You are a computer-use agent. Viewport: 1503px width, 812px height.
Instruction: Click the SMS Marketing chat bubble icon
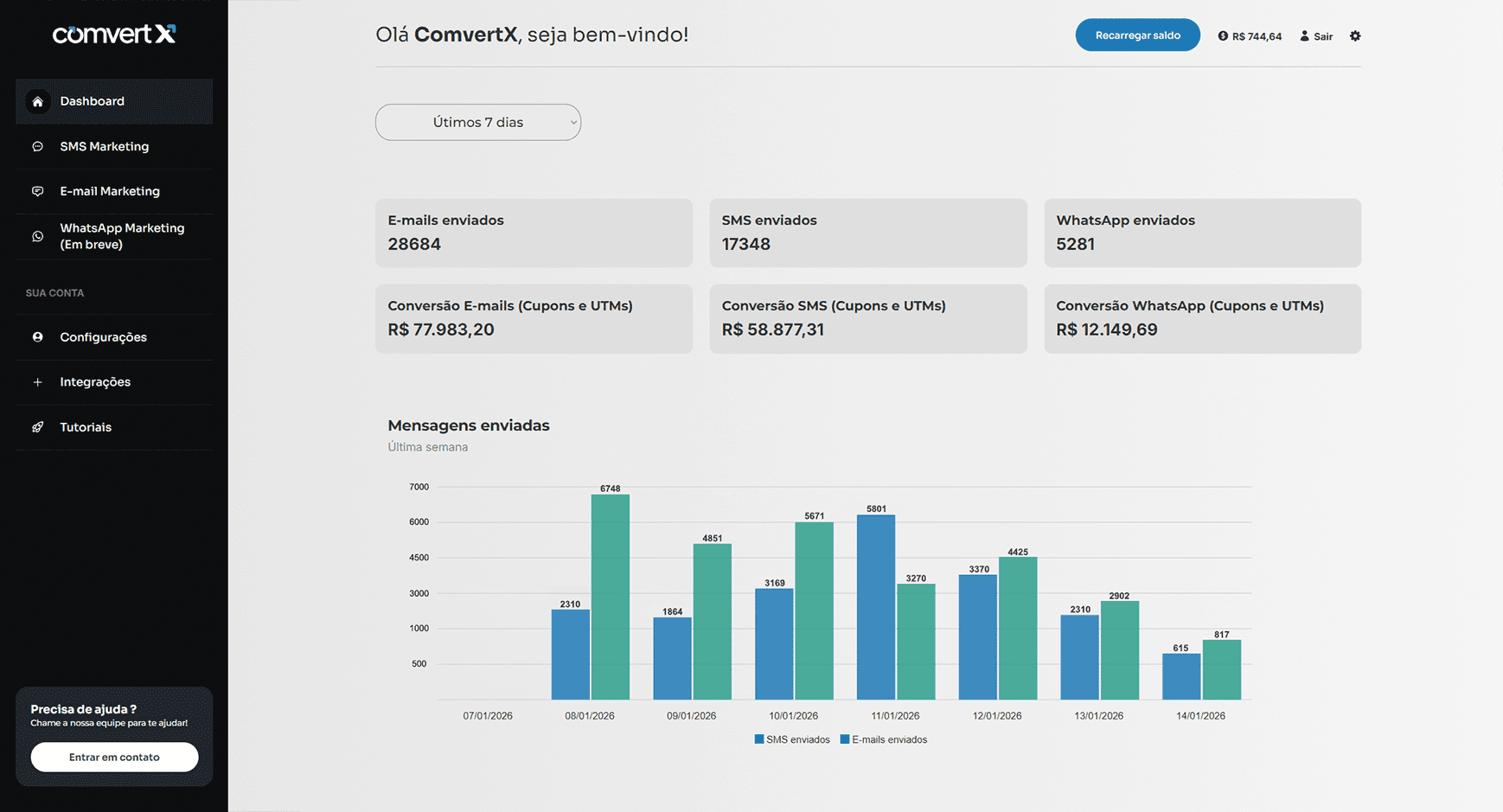(38, 146)
